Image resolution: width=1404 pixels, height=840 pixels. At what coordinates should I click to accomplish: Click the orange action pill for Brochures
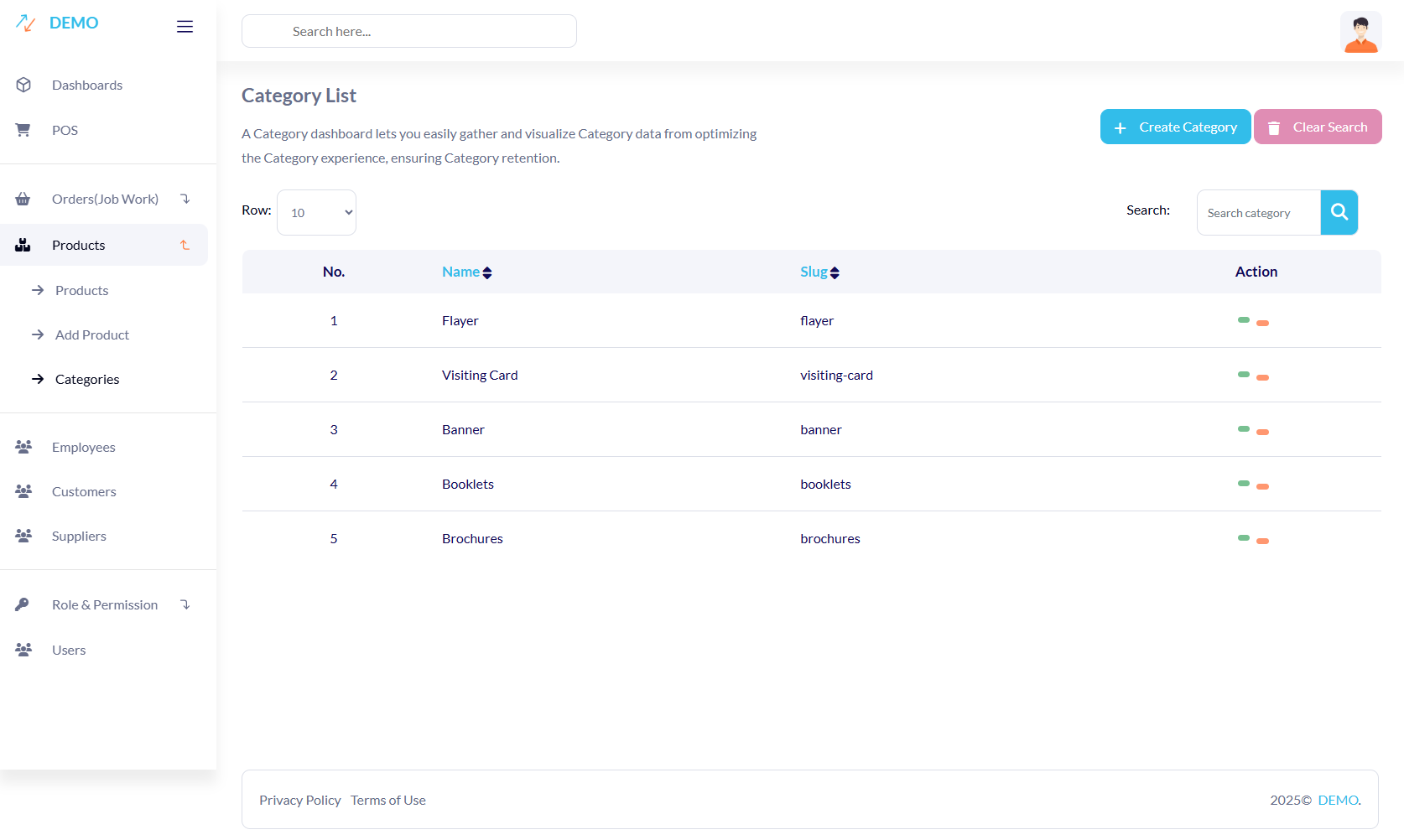[x=1262, y=542]
